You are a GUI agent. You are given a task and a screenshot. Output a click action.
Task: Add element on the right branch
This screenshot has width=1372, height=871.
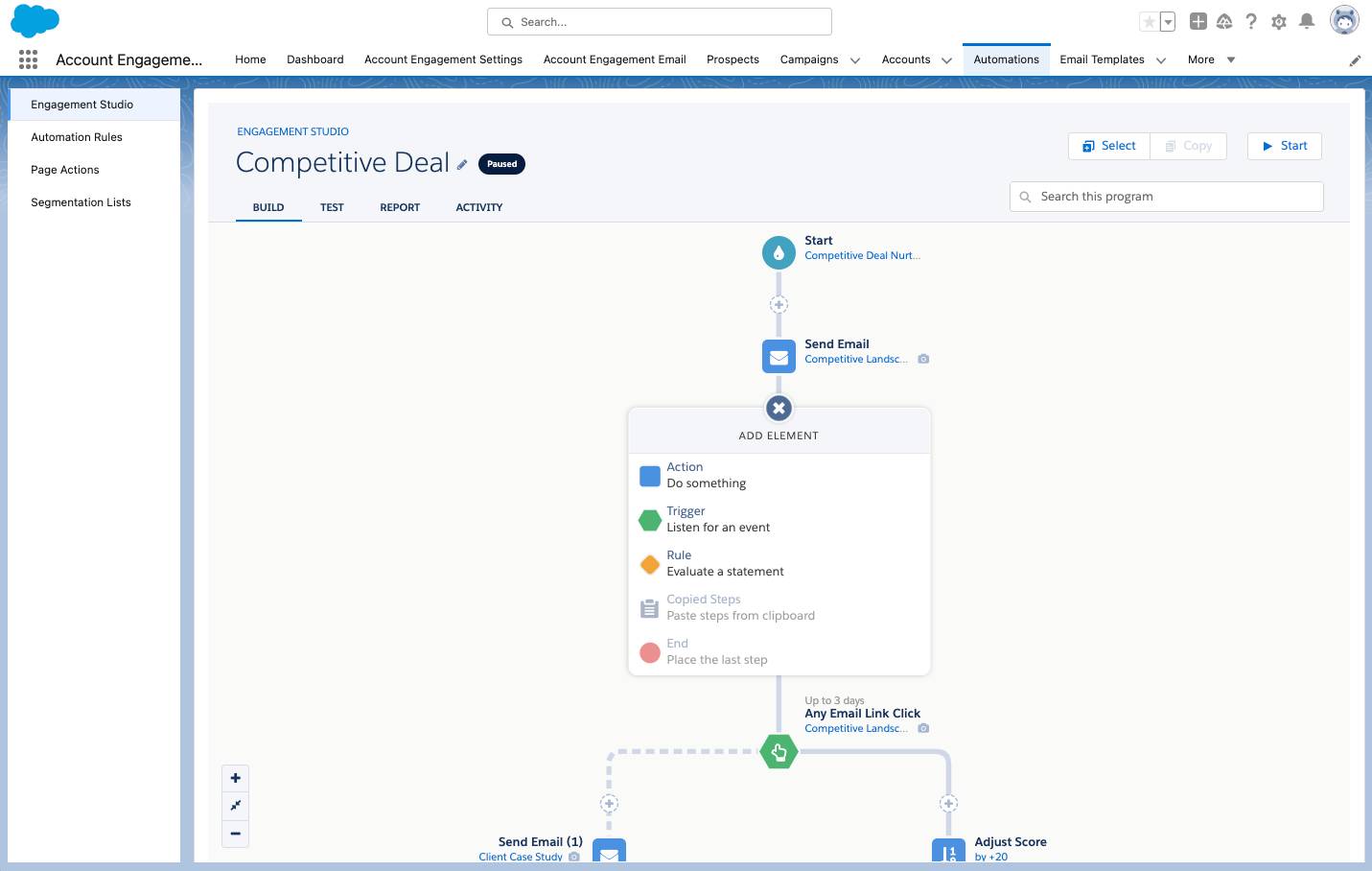pos(948,803)
